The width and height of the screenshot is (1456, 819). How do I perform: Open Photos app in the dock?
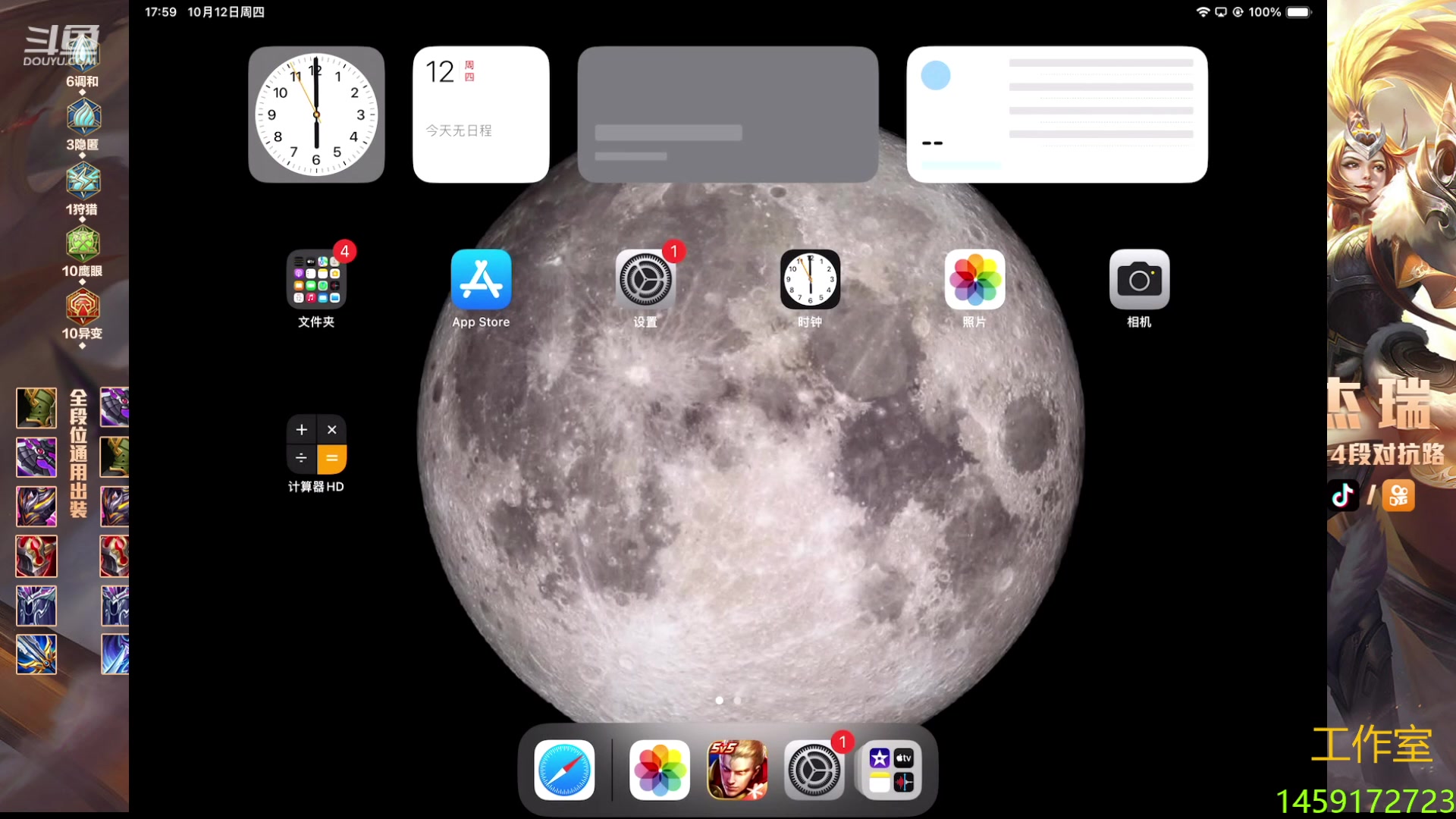pos(660,770)
